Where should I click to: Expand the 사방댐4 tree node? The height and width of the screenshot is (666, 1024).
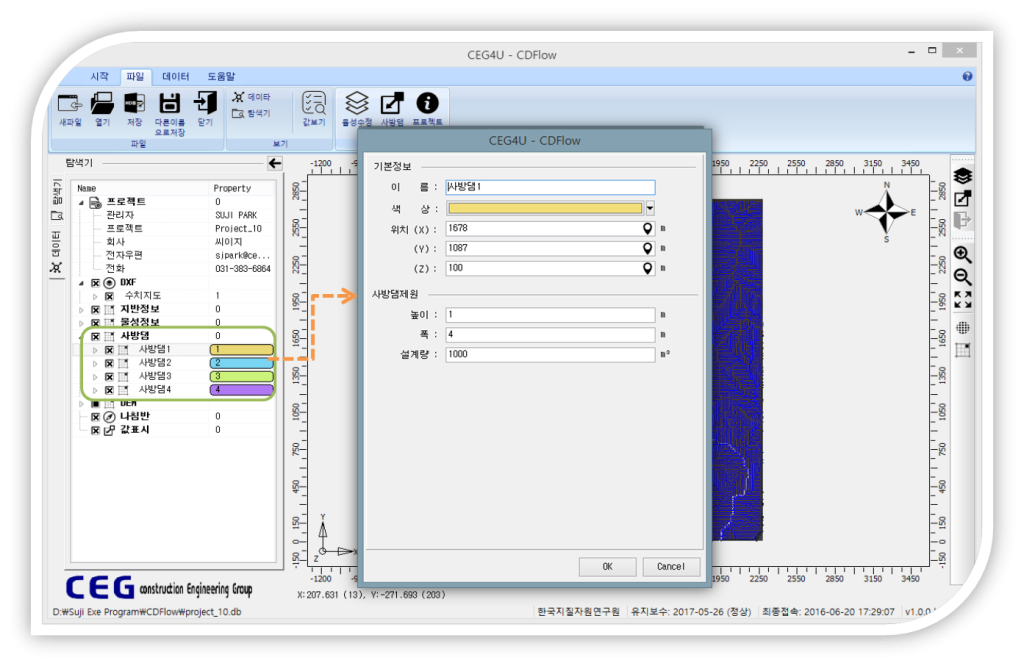(95, 390)
